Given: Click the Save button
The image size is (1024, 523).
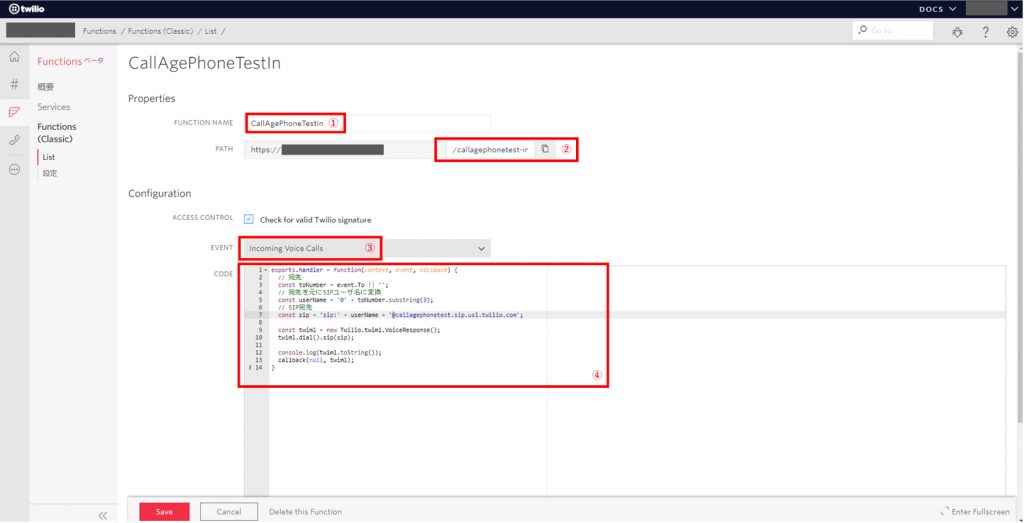Looking at the screenshot, I should [x=165, y=512].
